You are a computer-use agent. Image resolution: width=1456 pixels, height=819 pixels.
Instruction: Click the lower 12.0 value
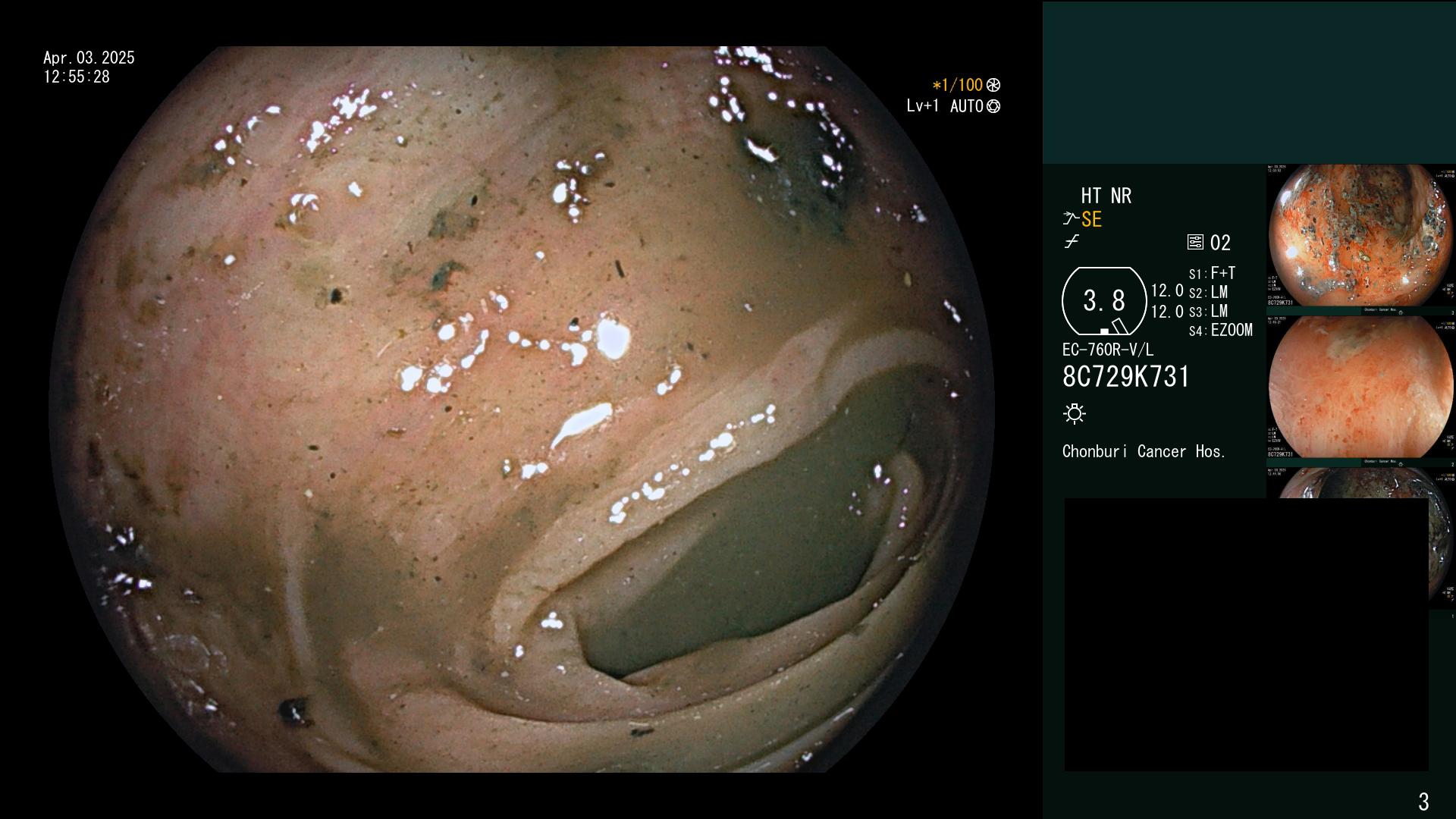(1167, 312)
